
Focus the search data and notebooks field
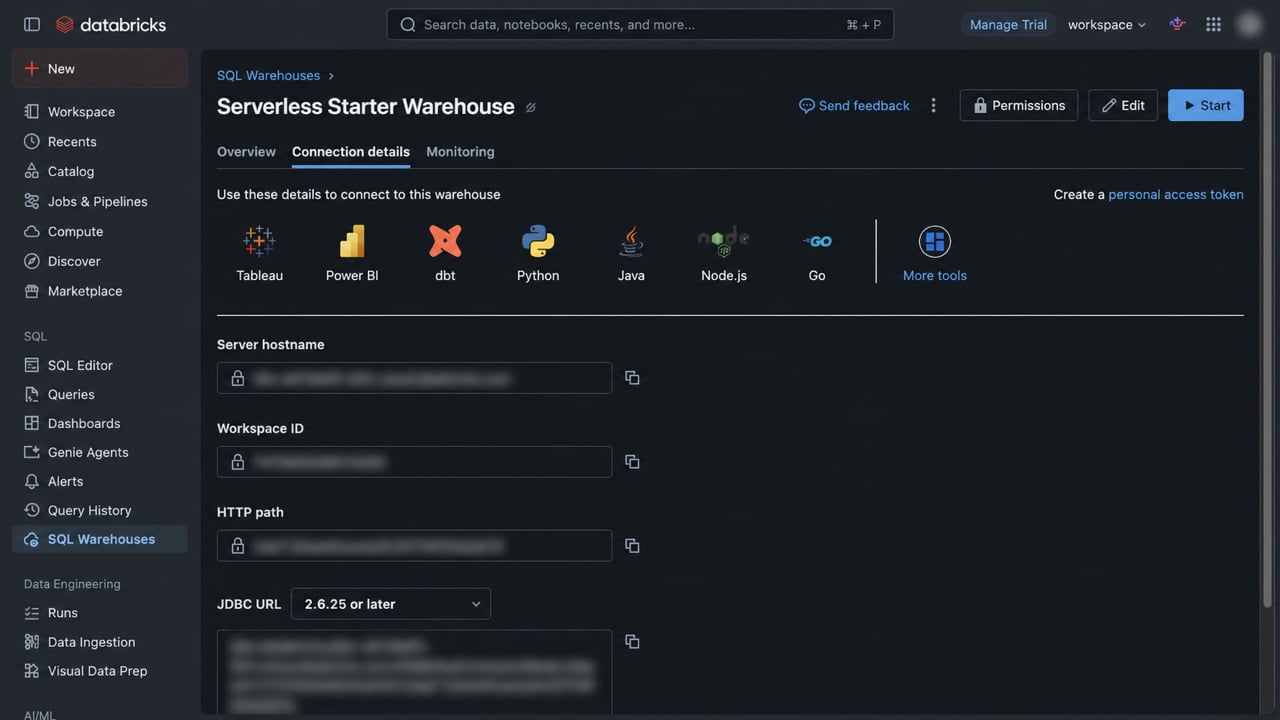click(x=640, y=24)
